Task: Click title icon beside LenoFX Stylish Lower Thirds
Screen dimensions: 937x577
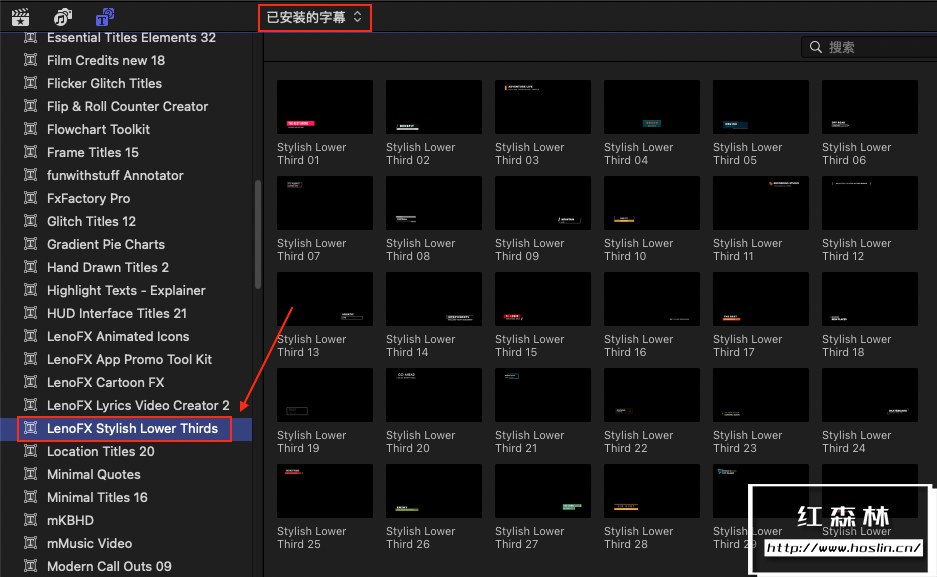Action: (x=30, y=428)
